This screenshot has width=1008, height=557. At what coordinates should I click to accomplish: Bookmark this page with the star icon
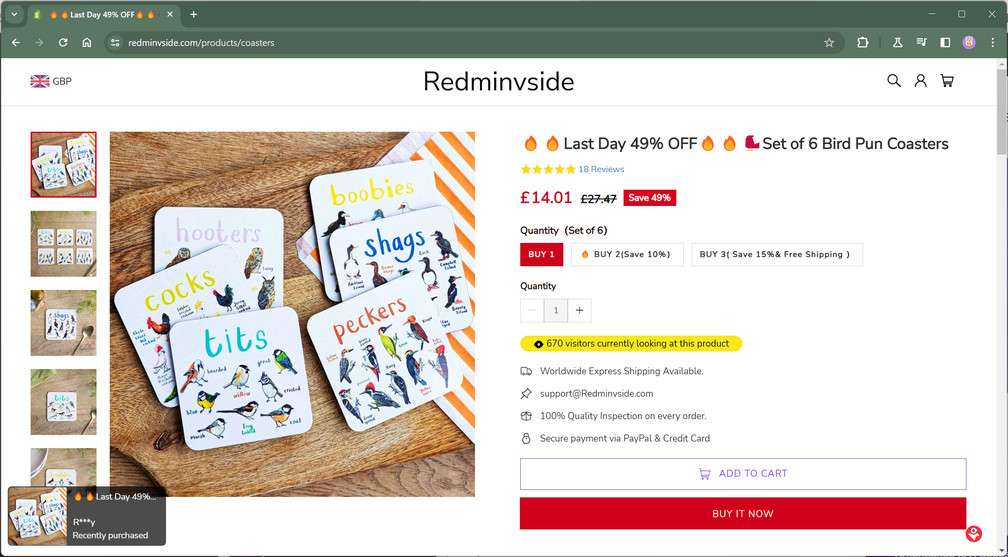pyautogui.click(x=829, y=43)
